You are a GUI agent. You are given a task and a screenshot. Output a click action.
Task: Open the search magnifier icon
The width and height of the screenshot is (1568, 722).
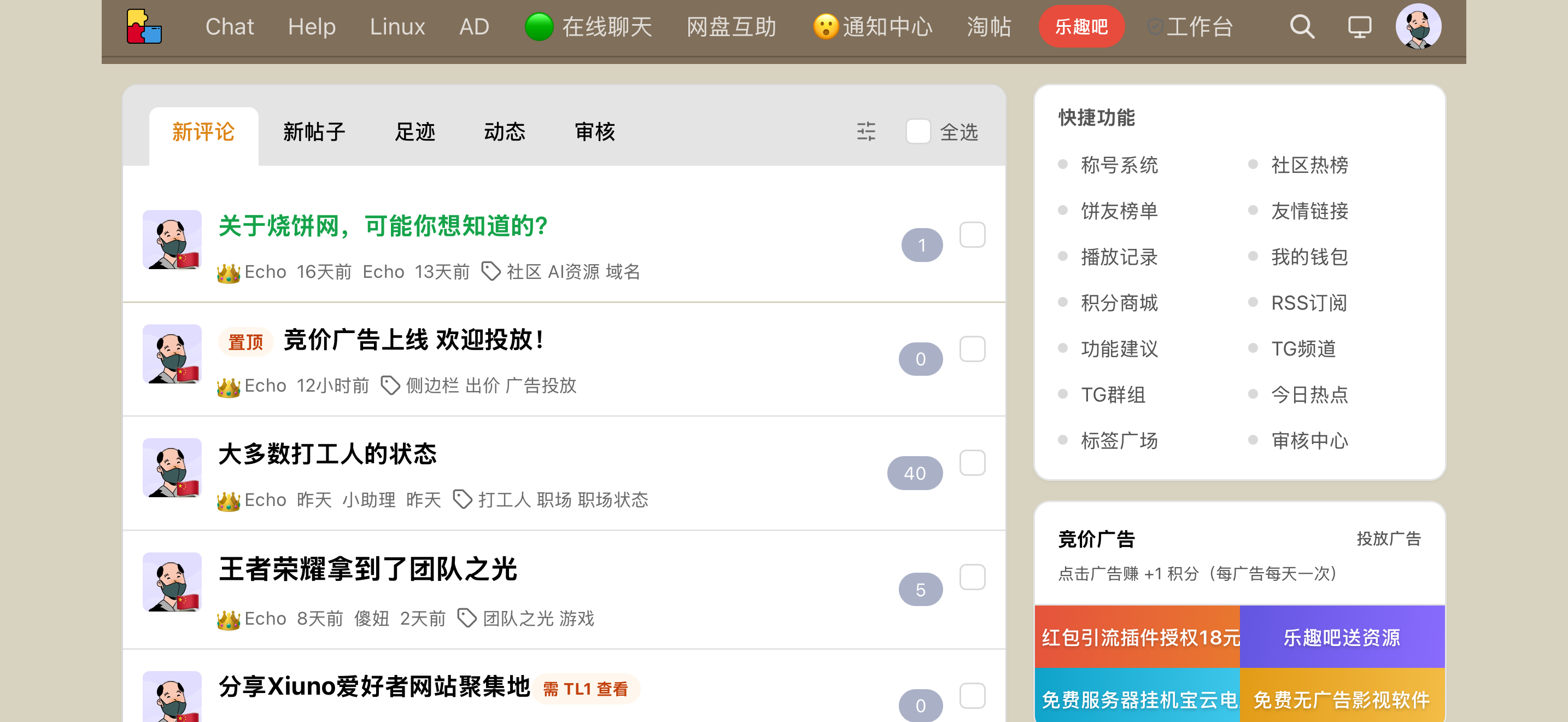pyautogui.click(x=1302, y=27)
